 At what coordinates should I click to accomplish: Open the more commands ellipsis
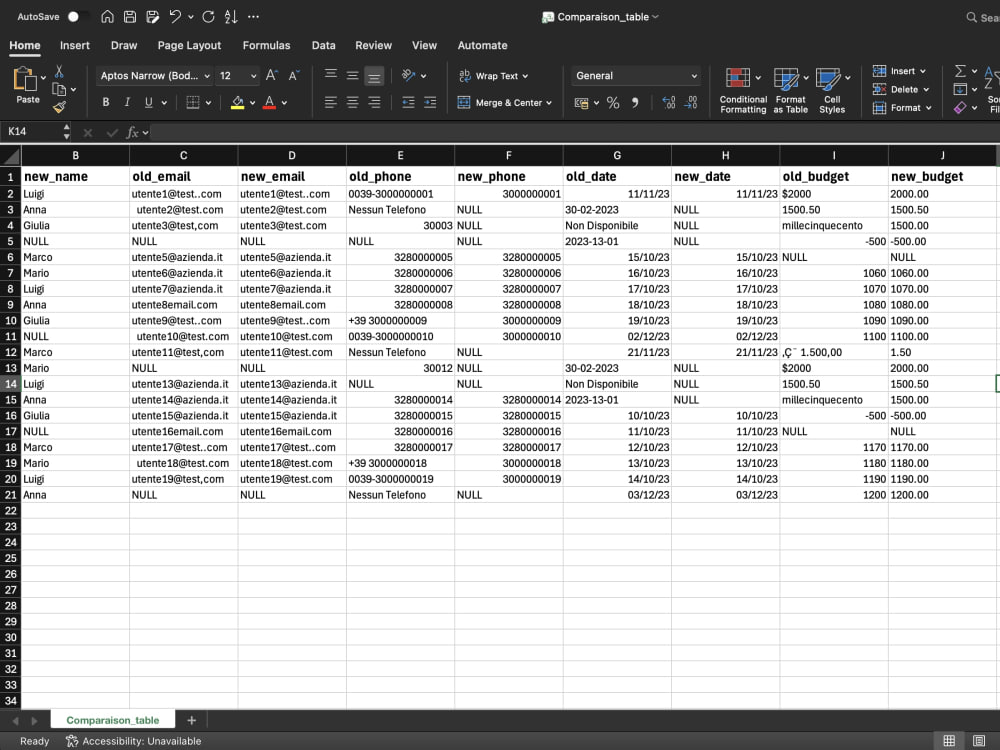[253, 17]
